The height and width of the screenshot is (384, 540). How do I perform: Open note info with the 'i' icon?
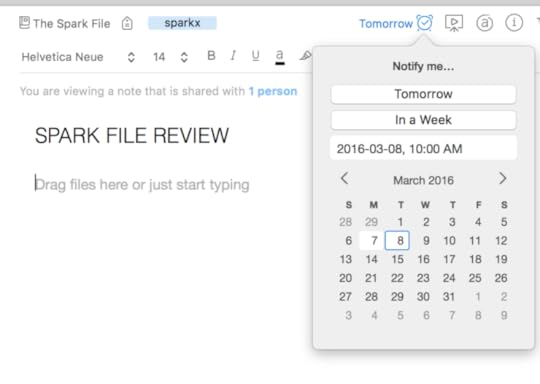point(514,23)
